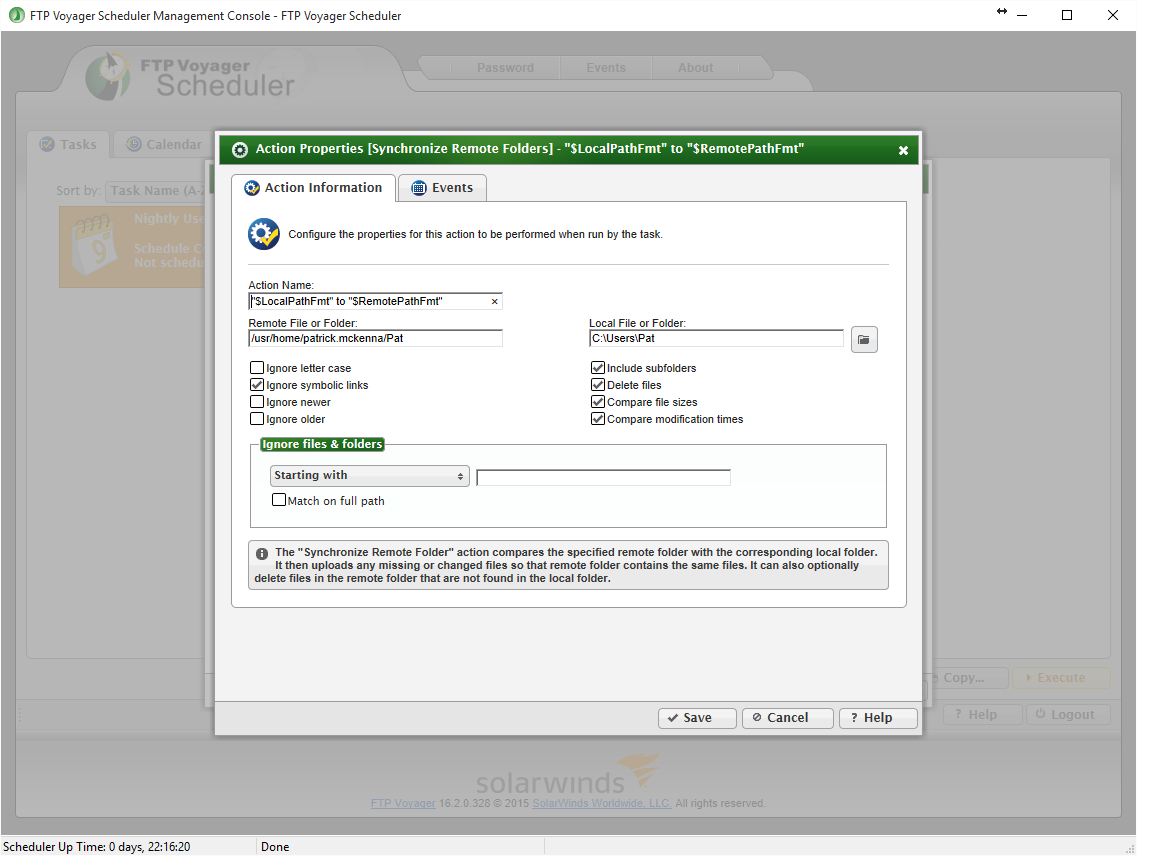
Task: Switch to the Events tab in dialog
Action: tap(442, 188)
